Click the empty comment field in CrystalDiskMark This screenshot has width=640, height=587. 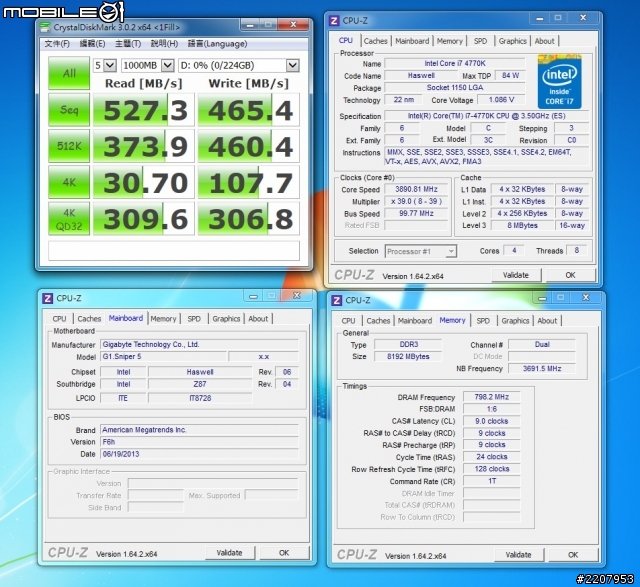(x=174, y=251)
